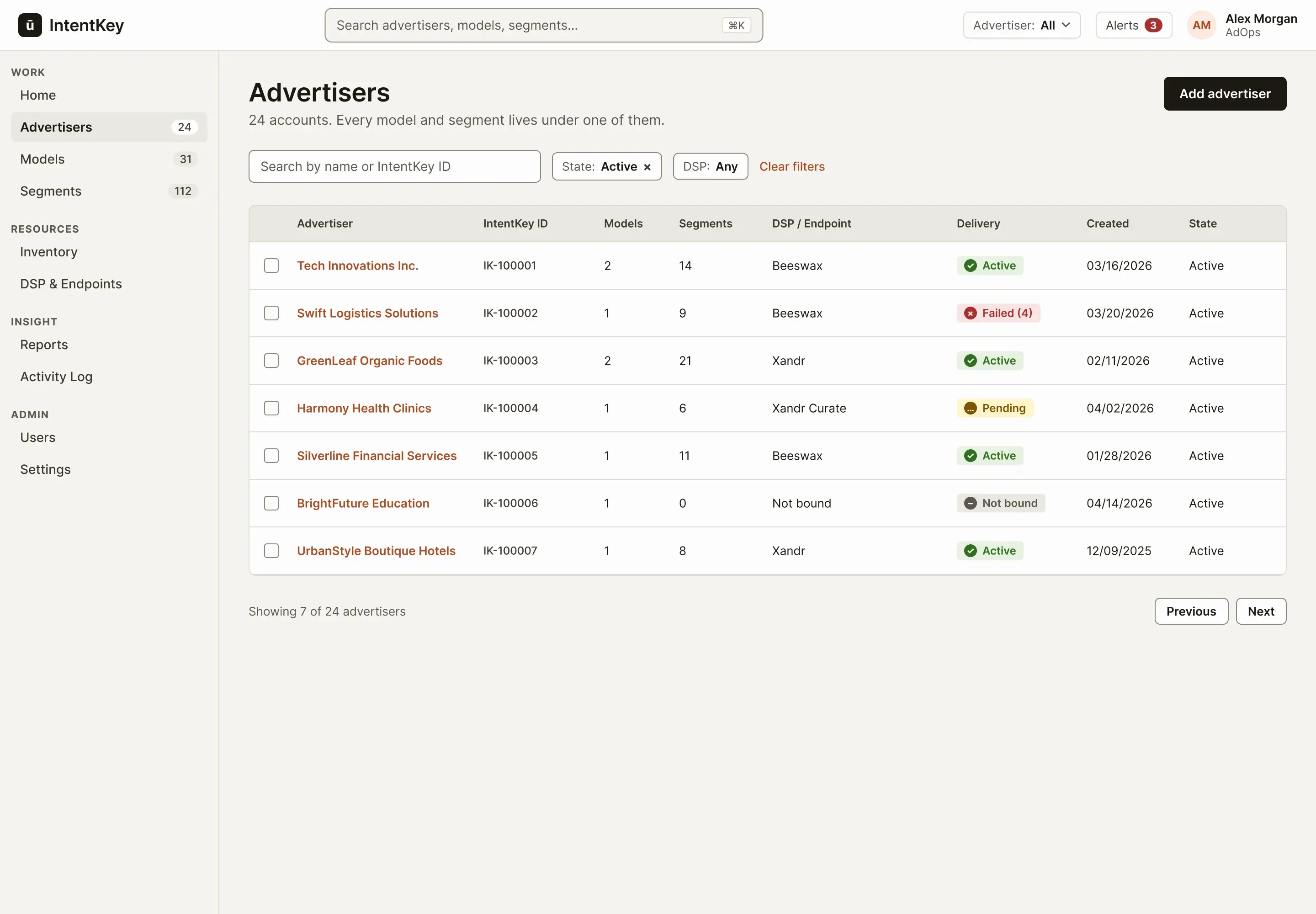Open Settings in the sidebar
The image size is (1316, 914).
(109, 470)
